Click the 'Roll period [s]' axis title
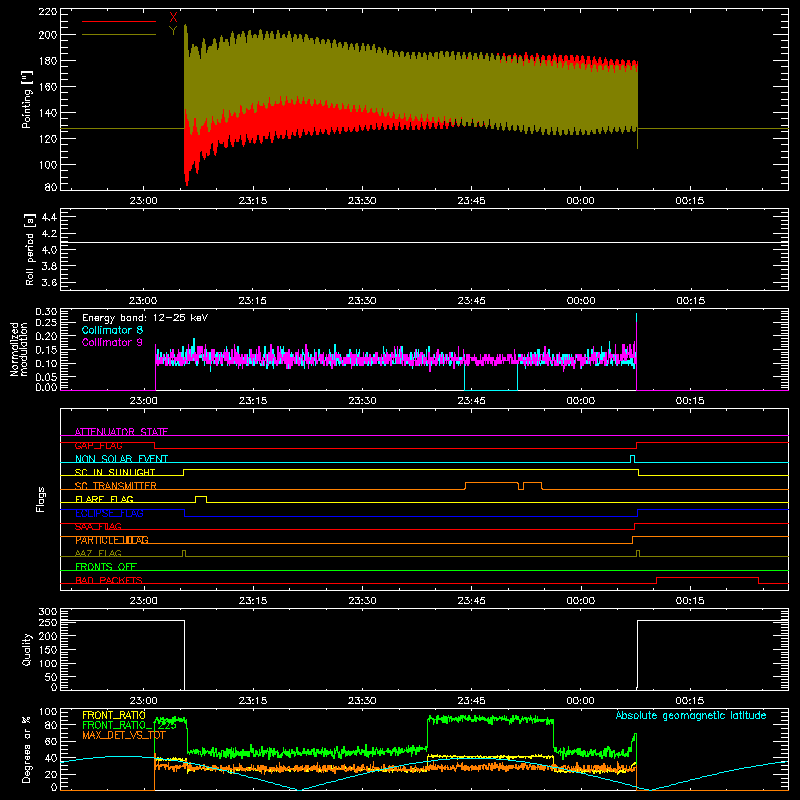The image size is (800, 800). [30, 249]
